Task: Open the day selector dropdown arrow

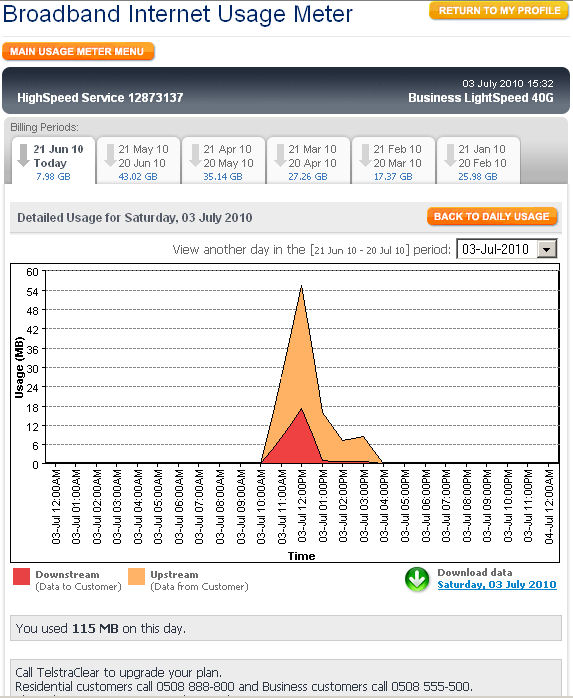Action: [546, 249]
